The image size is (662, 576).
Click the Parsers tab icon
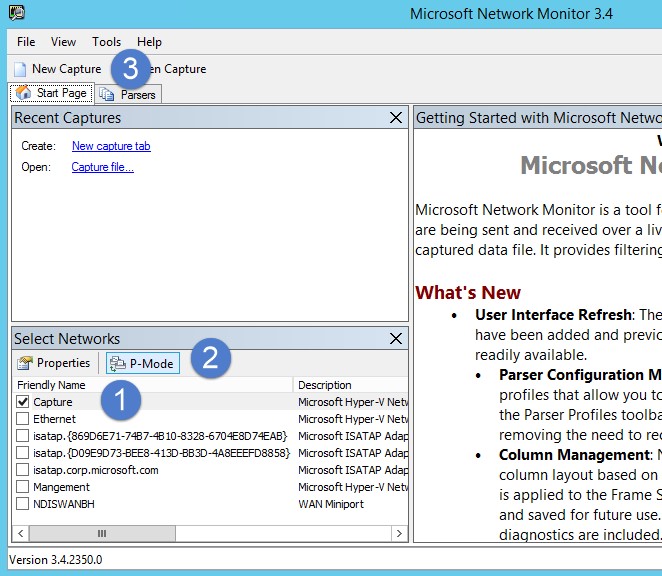(x=106, y=95)
